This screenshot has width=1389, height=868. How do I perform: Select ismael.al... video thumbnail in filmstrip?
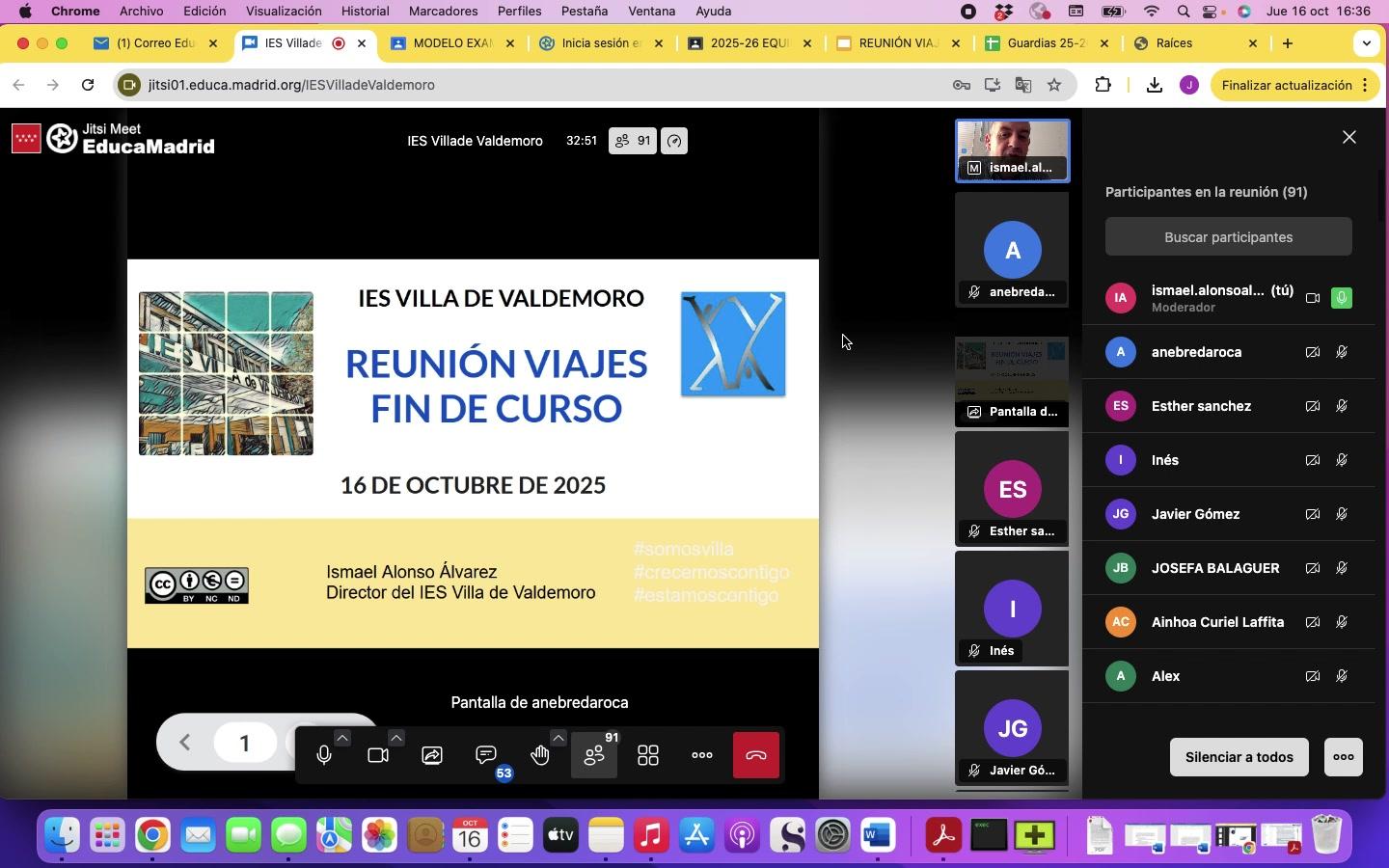point(1012,150)
